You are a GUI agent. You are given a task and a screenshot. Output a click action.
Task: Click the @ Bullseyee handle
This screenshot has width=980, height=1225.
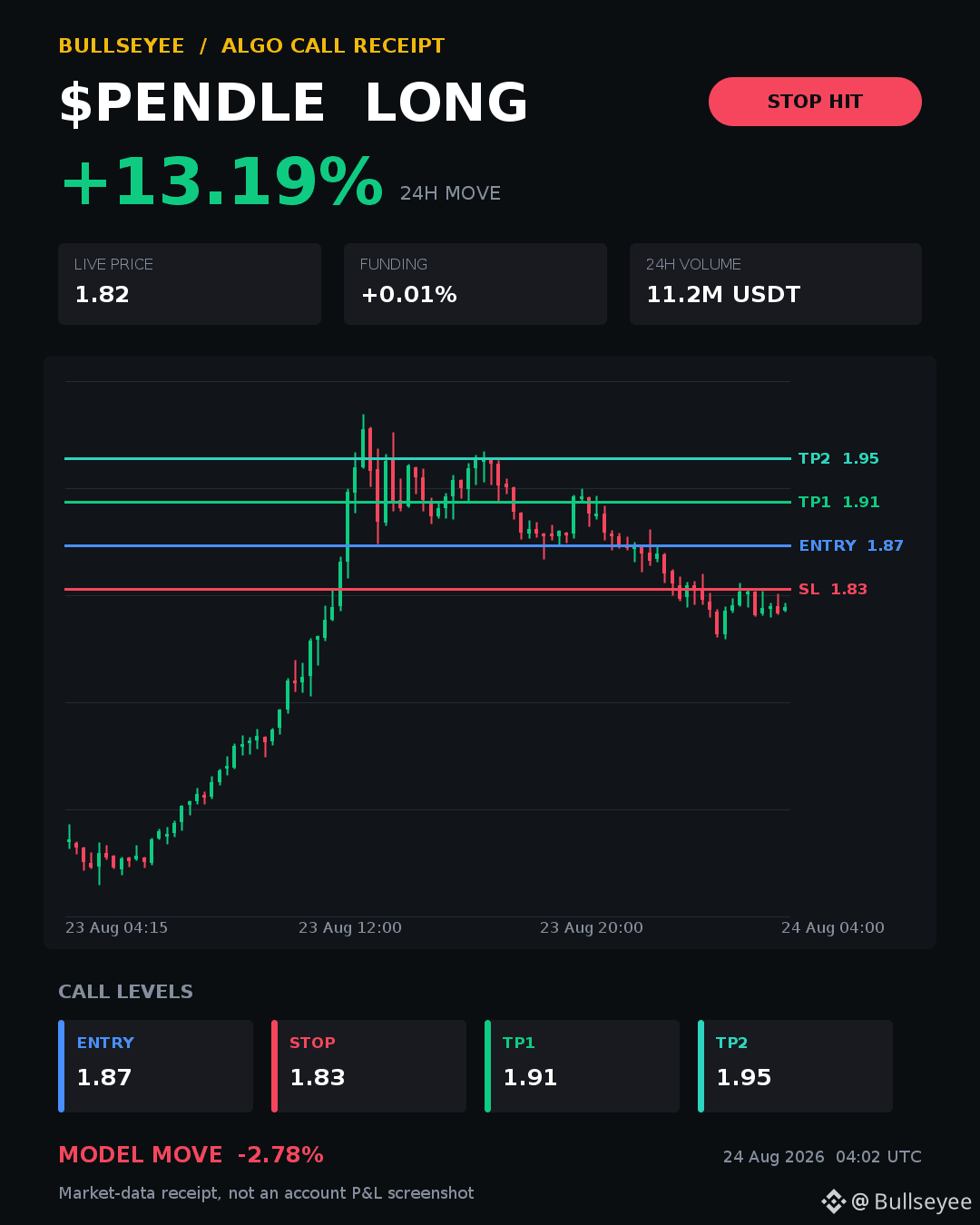tap(912, 1201)
